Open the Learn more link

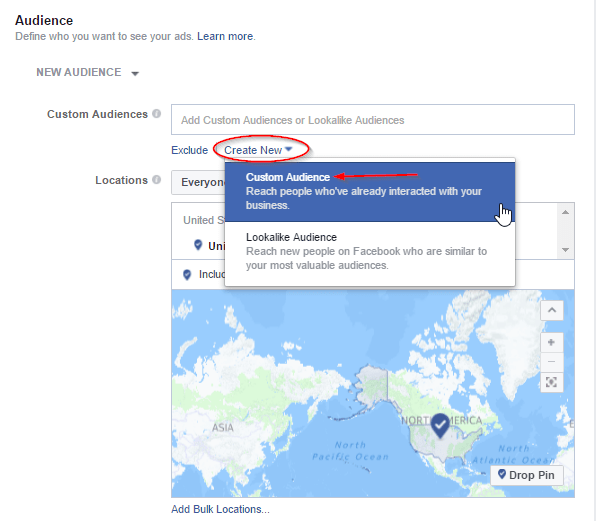(225, 36)
